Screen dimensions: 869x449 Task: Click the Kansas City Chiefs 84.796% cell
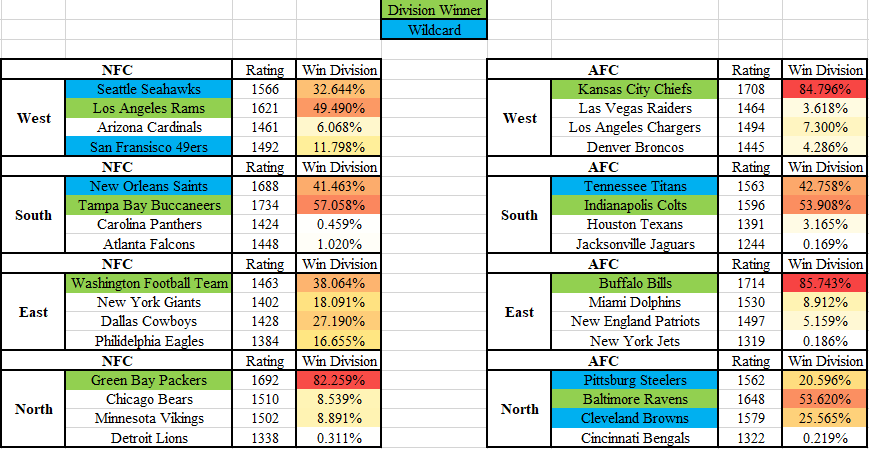[825, 89]
